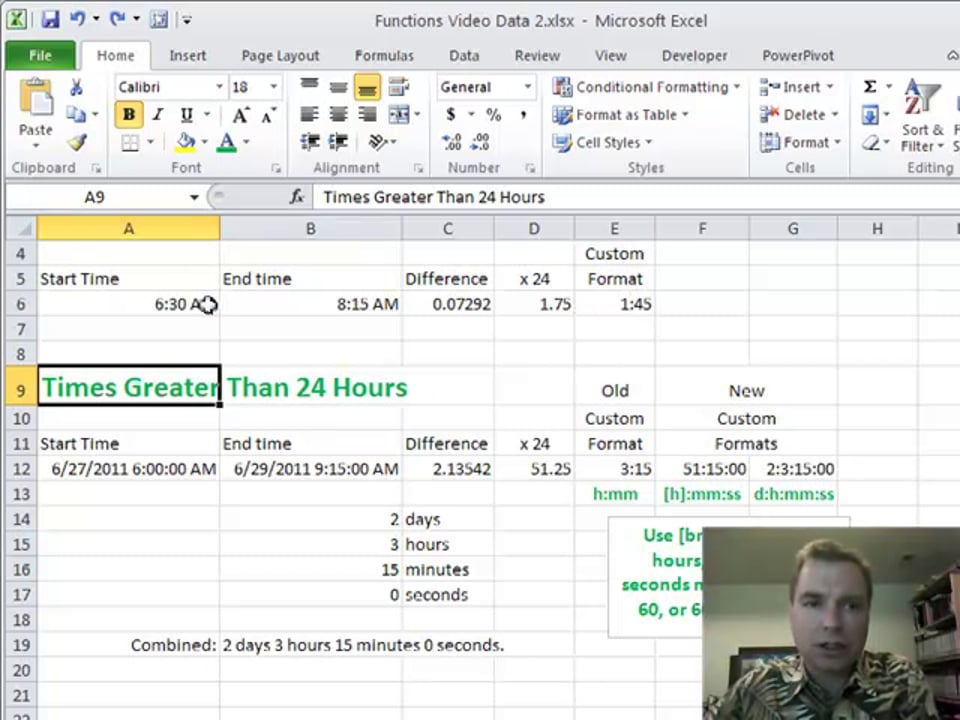Click Increase Font Size icon

tap(241, 114)
